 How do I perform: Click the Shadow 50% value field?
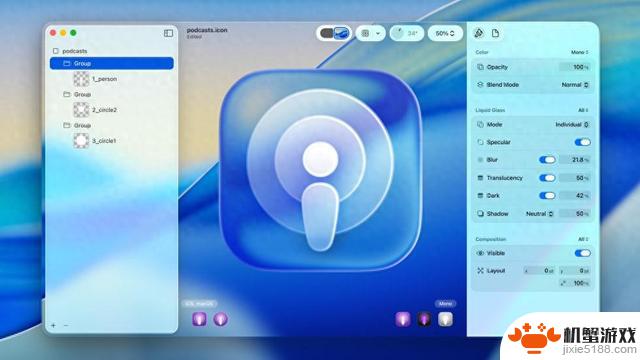[575, 213]
